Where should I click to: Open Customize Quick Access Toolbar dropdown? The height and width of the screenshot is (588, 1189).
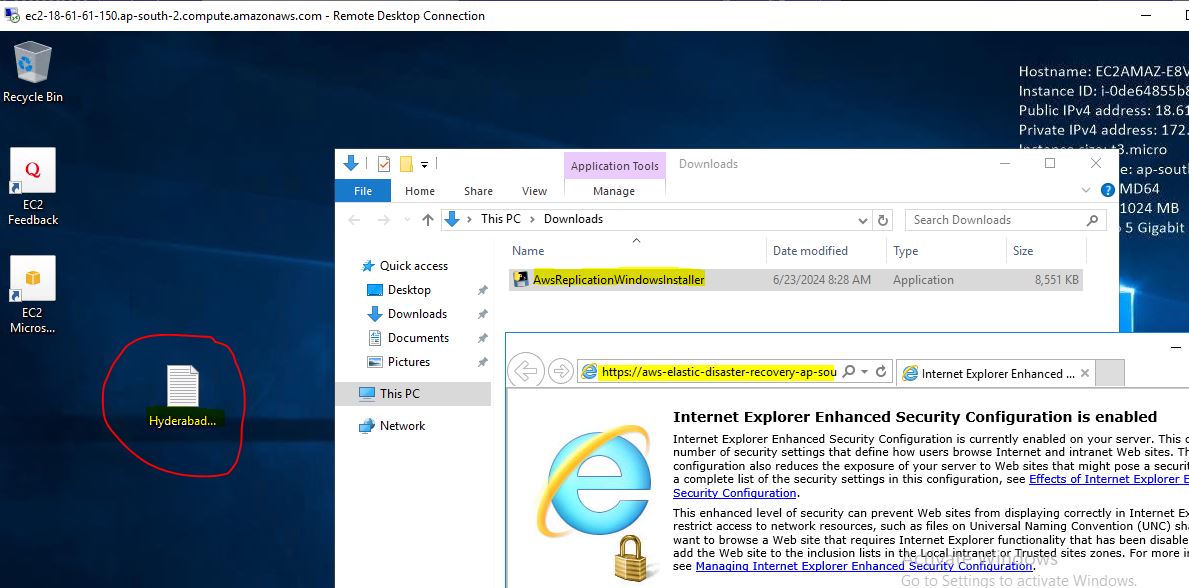click(425, 164)
